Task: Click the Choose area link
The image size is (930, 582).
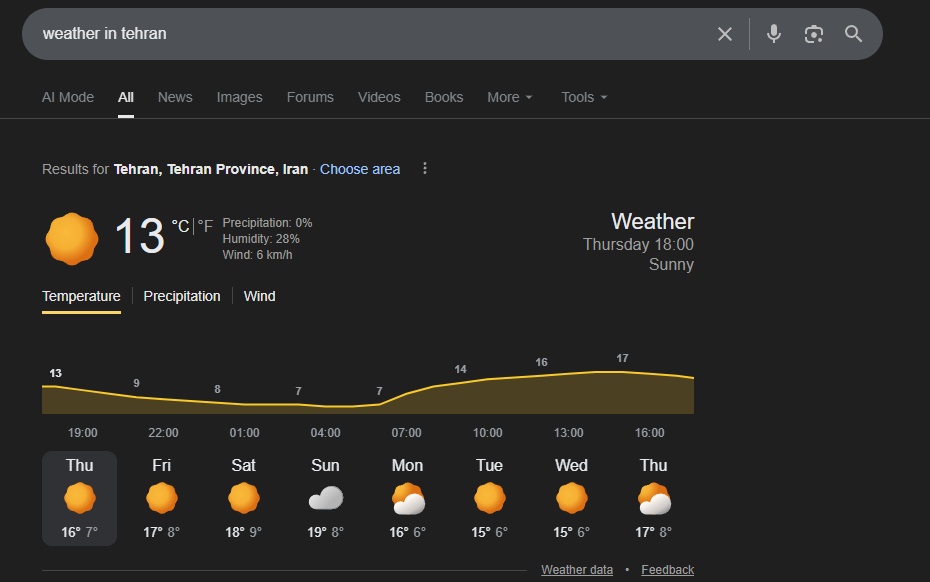Action: [x=360, y=169]
